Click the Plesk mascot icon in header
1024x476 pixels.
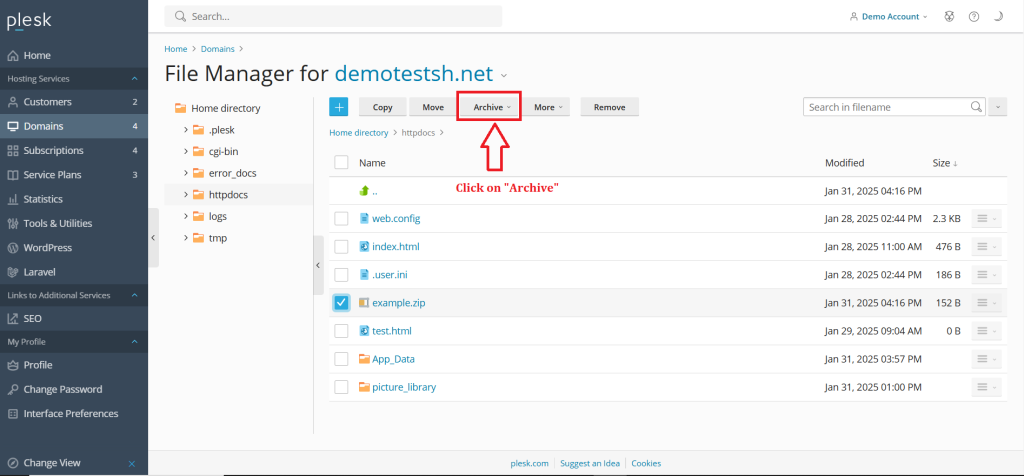[x=950, y=17]
